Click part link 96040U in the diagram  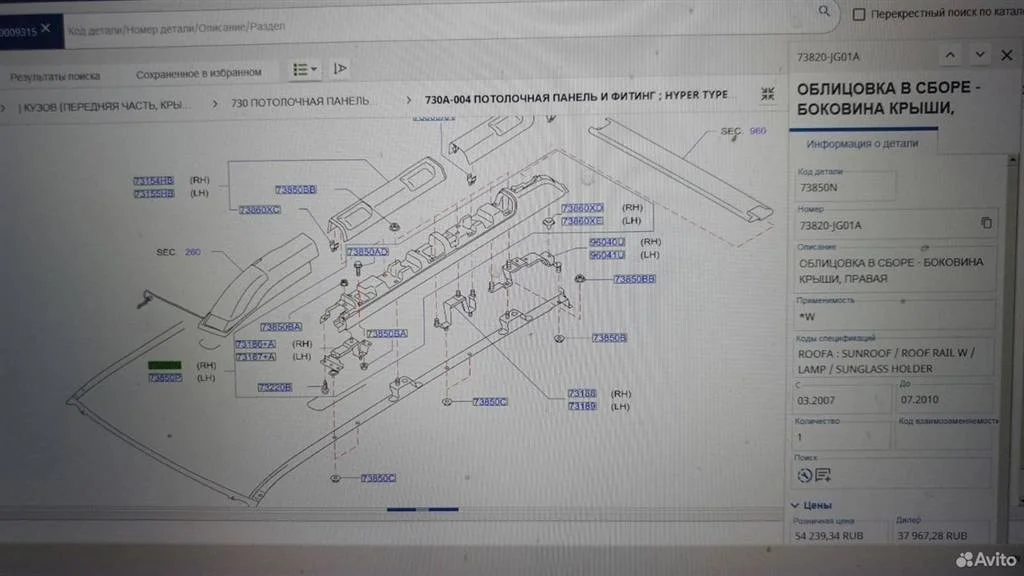point(607,242)
